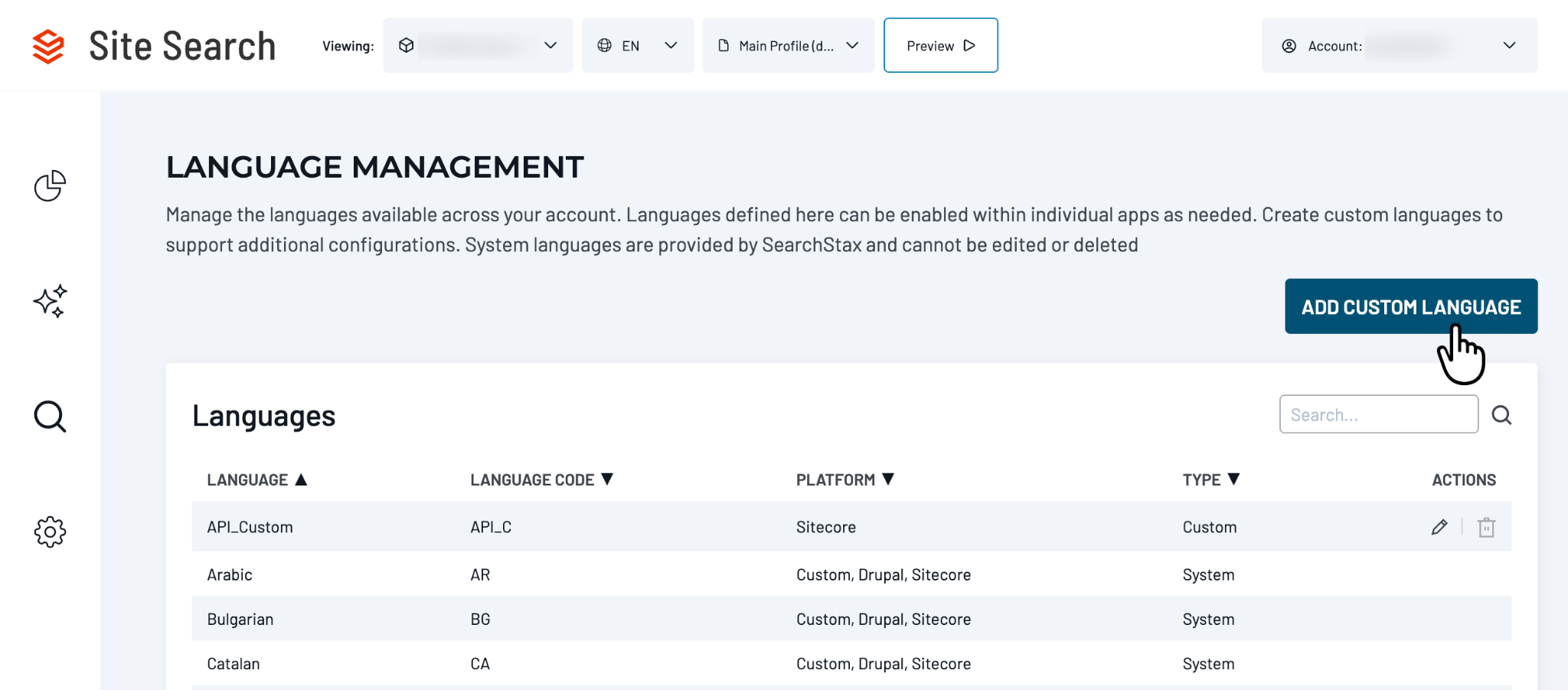This screenshot has width=1568, height=690.
Task: Click the magnifier icon beside Languages search field
Action: (1501, 415)
